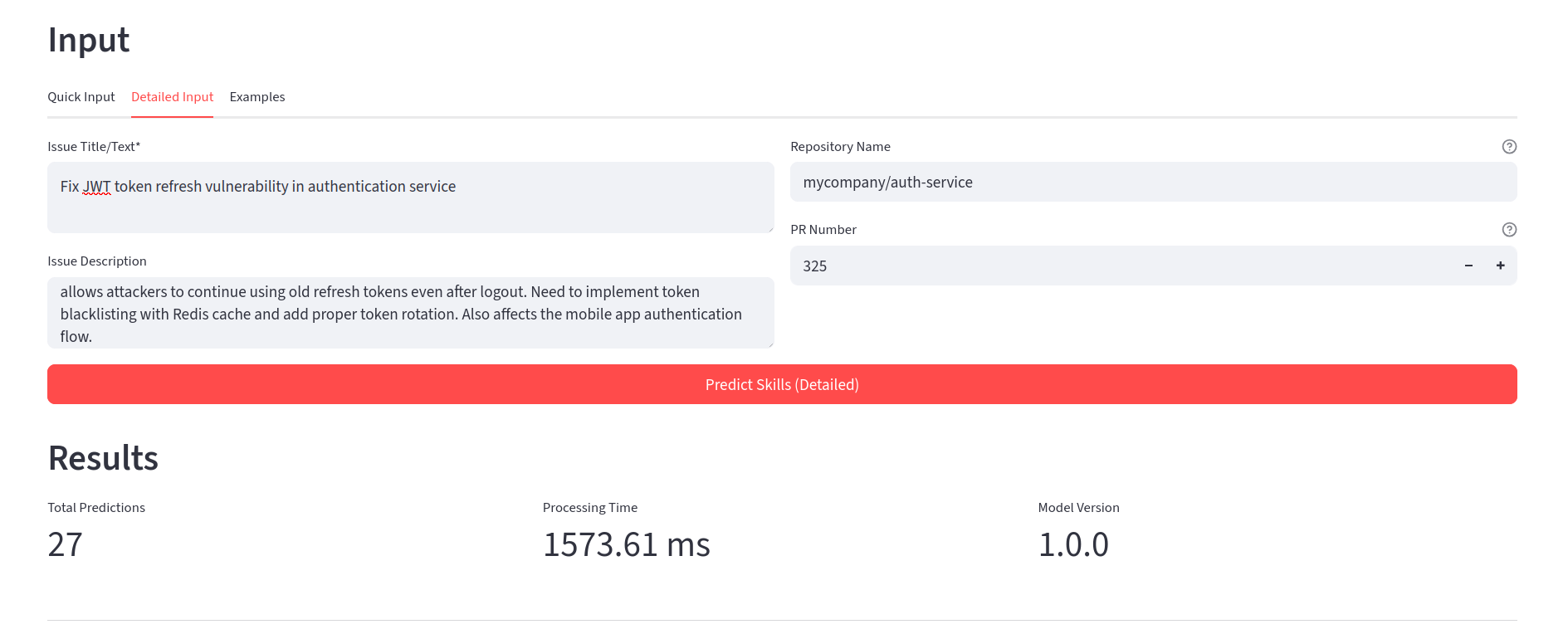Click the PR Number value 325
This screenshot has width=1568, height=634.
(x=815, y=266)
